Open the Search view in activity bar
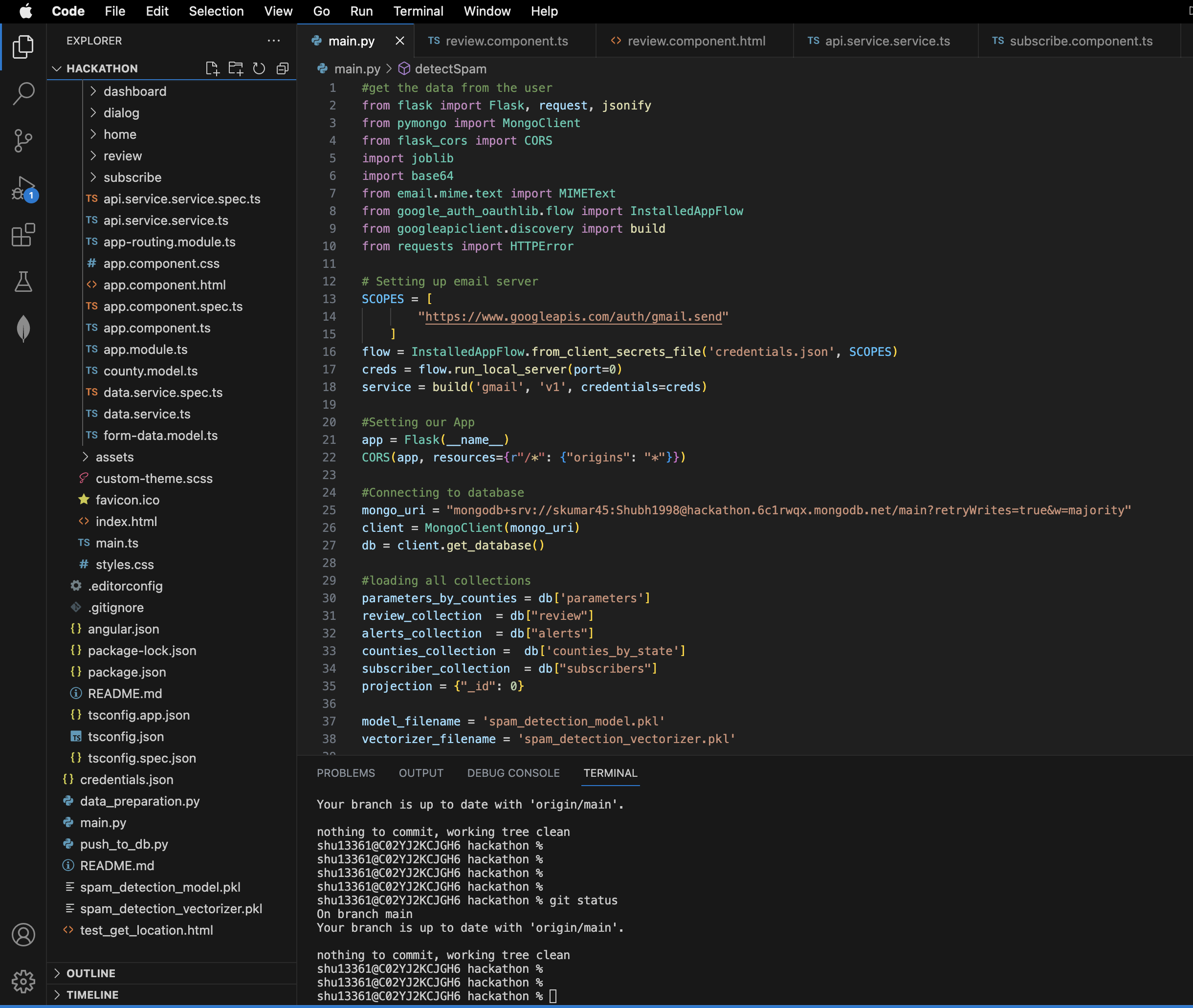The height and width of the screenshot is (1008, 1193). point(23,93)
